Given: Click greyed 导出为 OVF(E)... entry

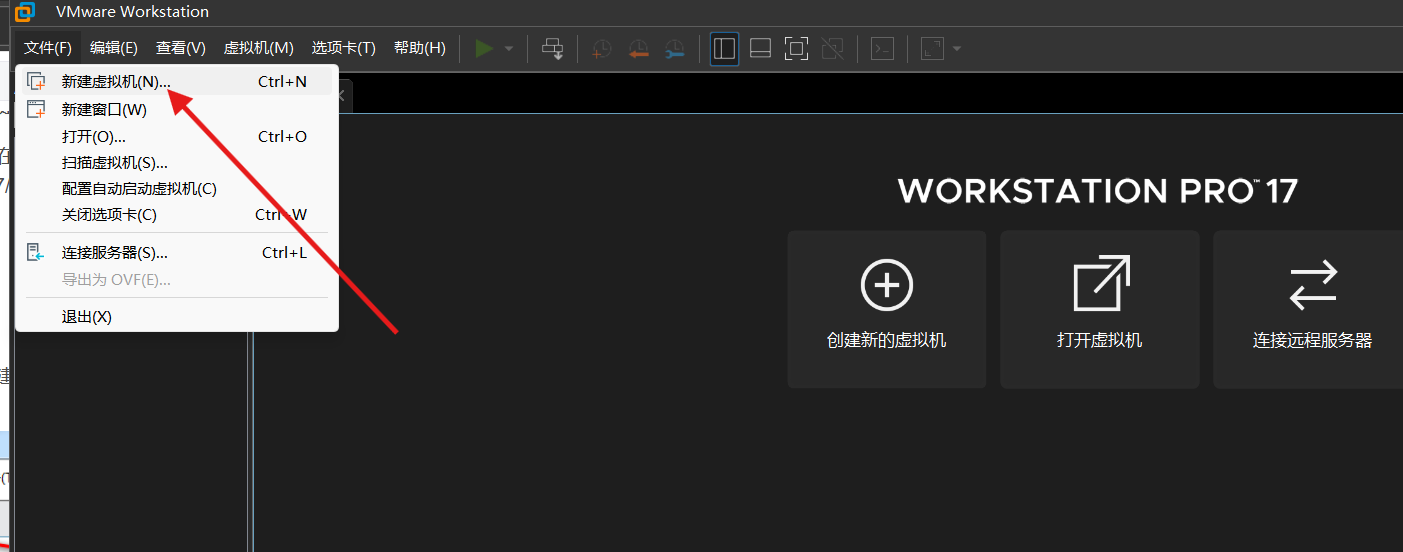Looking at the screenshot, I should tap(177, 280).
